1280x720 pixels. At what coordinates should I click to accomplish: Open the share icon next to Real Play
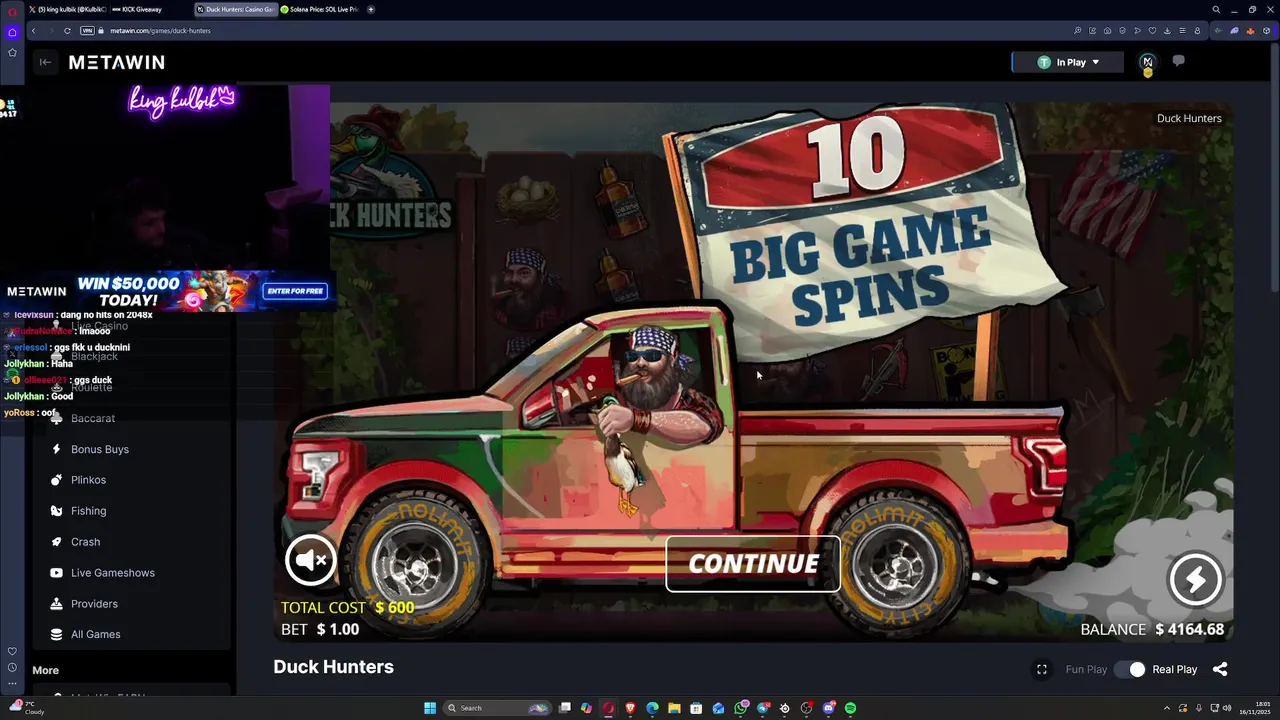pos(1220,669)
